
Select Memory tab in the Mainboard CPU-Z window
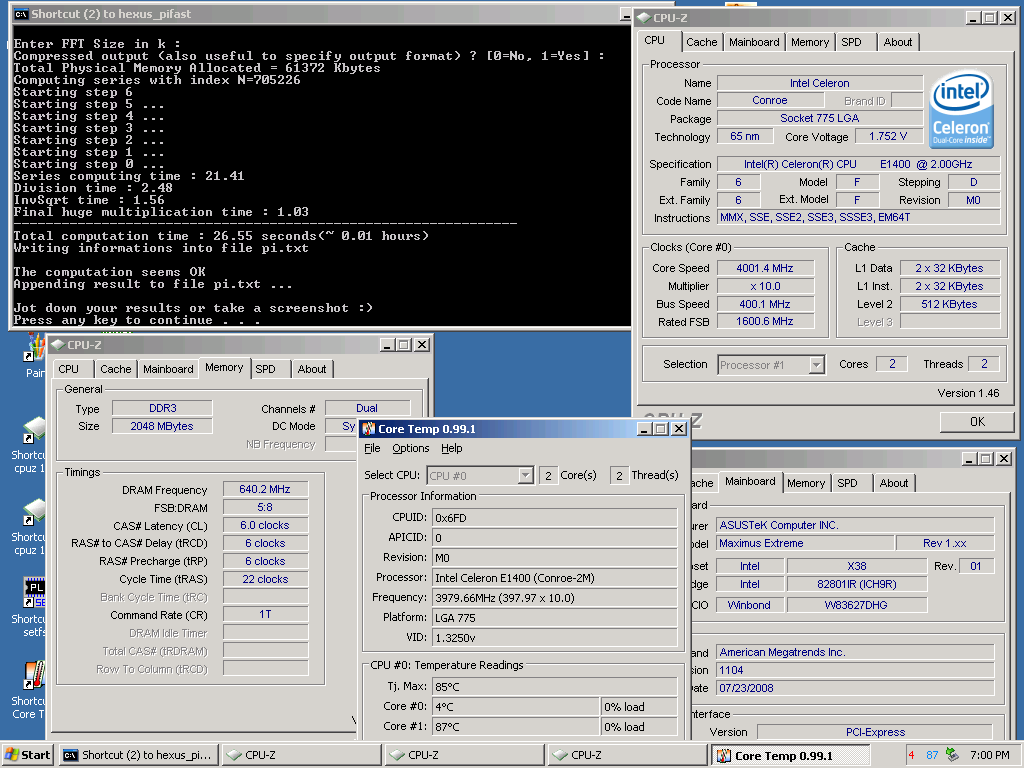point(806,483)
